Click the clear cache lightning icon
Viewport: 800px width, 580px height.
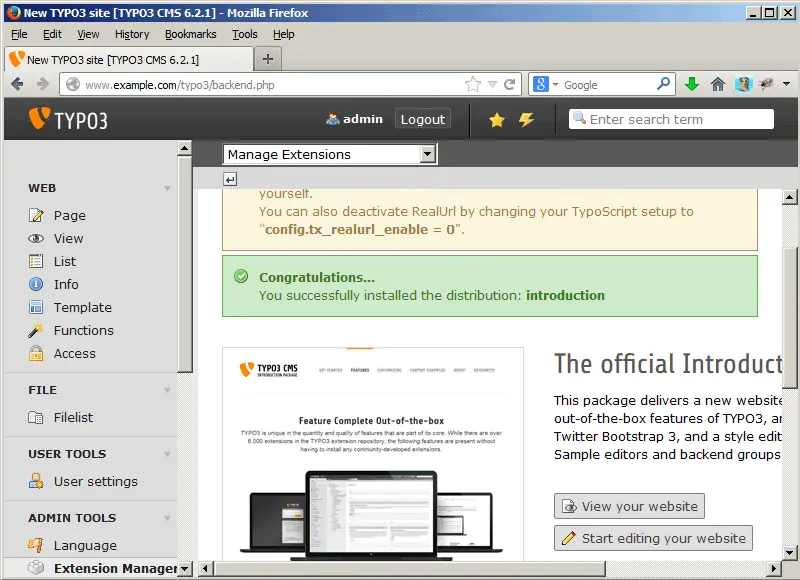[x=526, y=120]
